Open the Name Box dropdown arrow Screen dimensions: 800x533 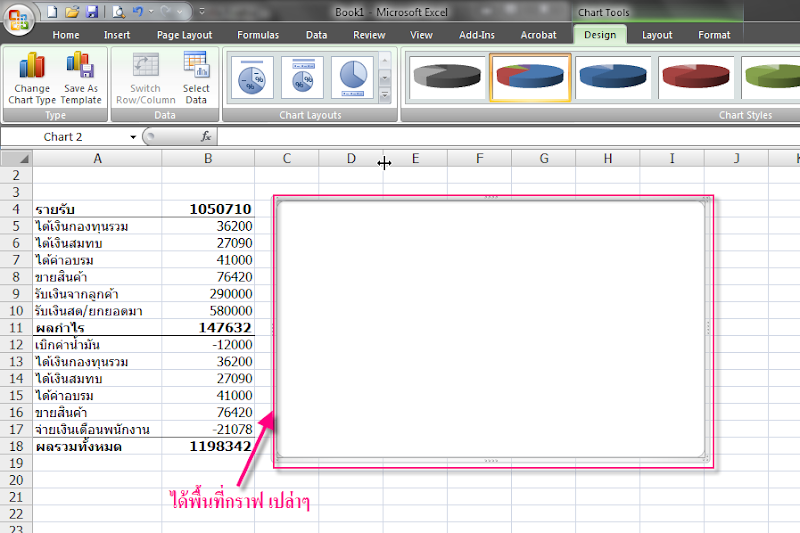tap(133, 137)
